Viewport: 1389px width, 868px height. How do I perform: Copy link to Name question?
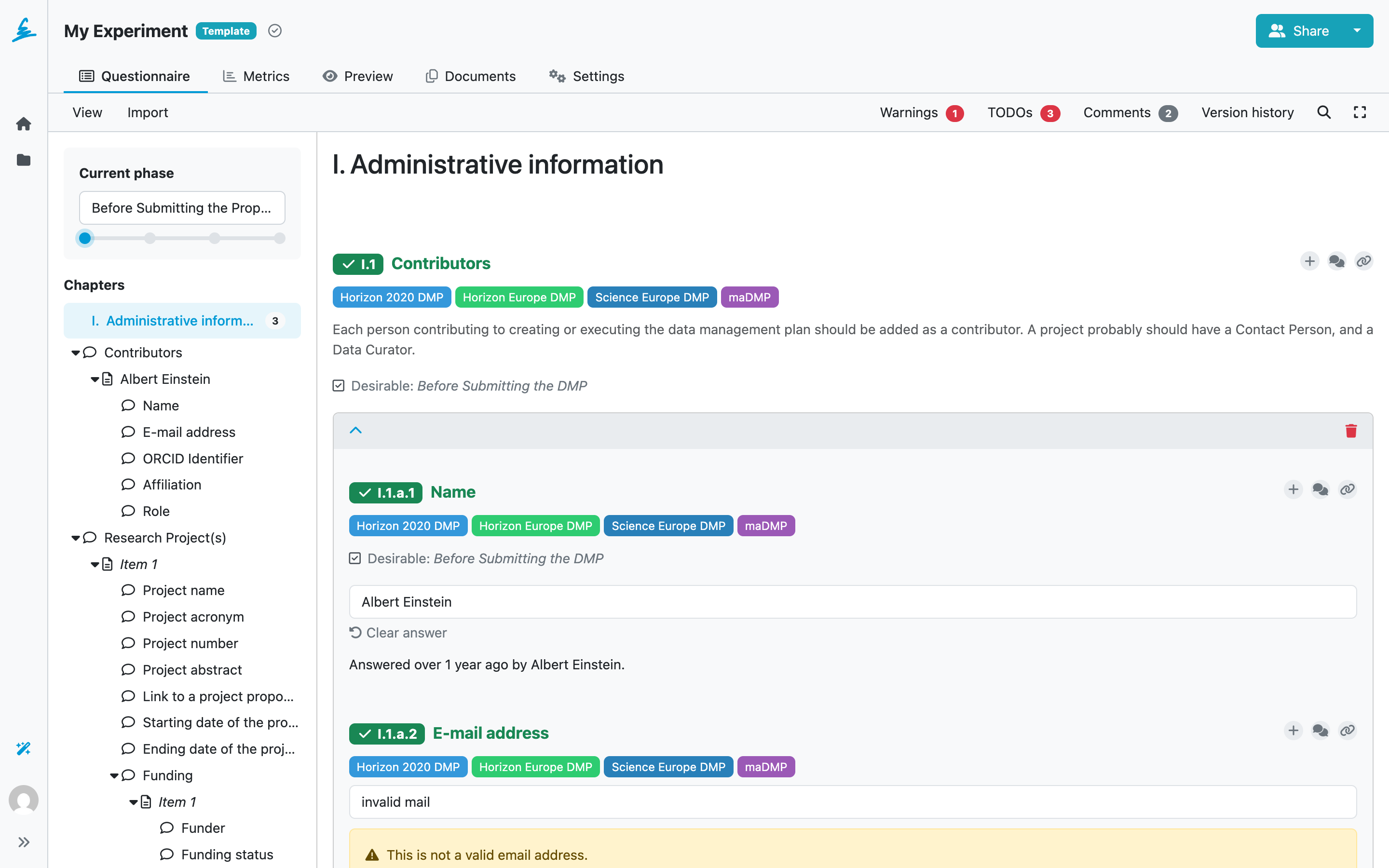(x=1347, y=489)
